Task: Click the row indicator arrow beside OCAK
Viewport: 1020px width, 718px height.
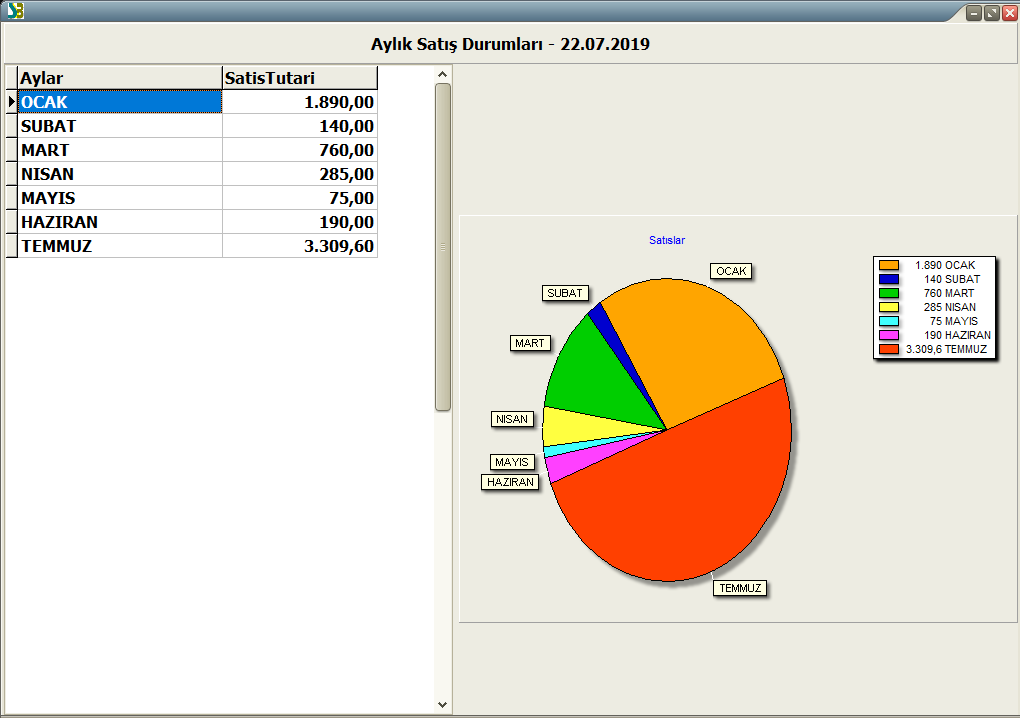Action: (x=12, y=102)
